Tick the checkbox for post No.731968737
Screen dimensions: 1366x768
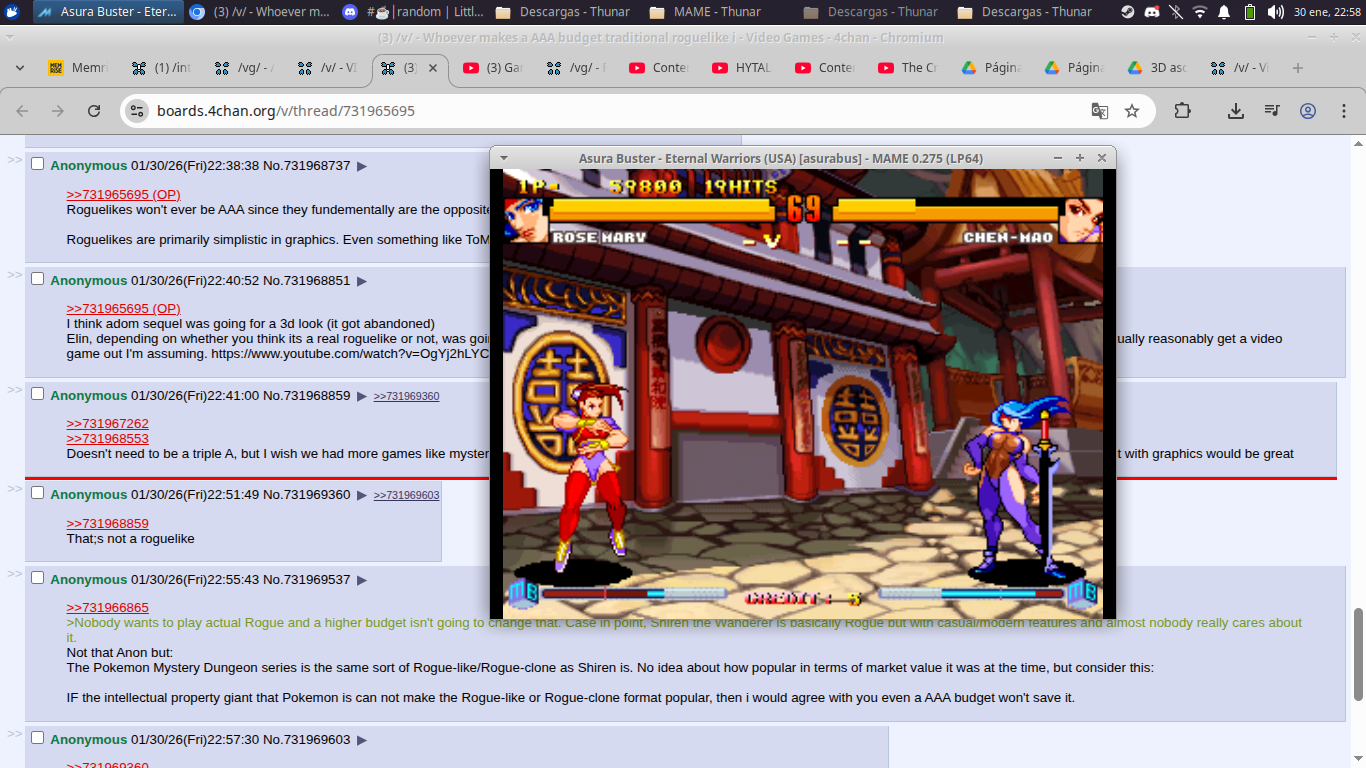point(38,164)
